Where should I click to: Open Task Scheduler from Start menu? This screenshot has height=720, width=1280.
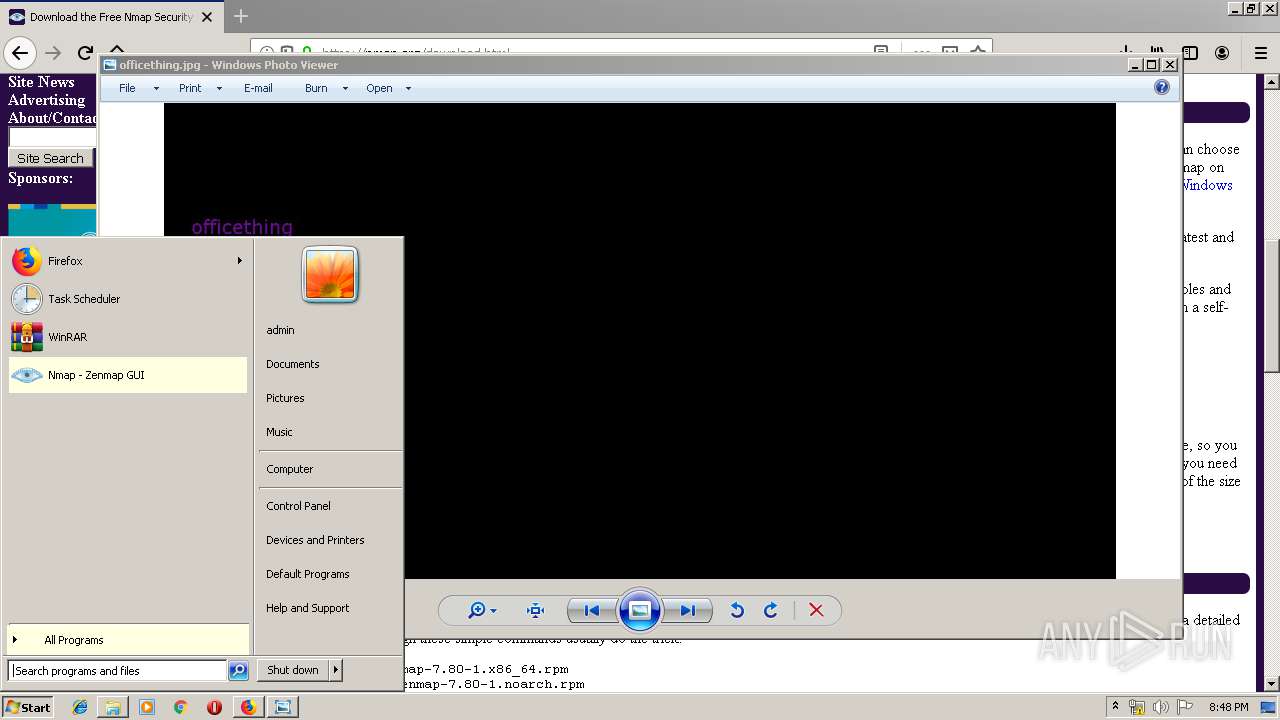[127, 299]
